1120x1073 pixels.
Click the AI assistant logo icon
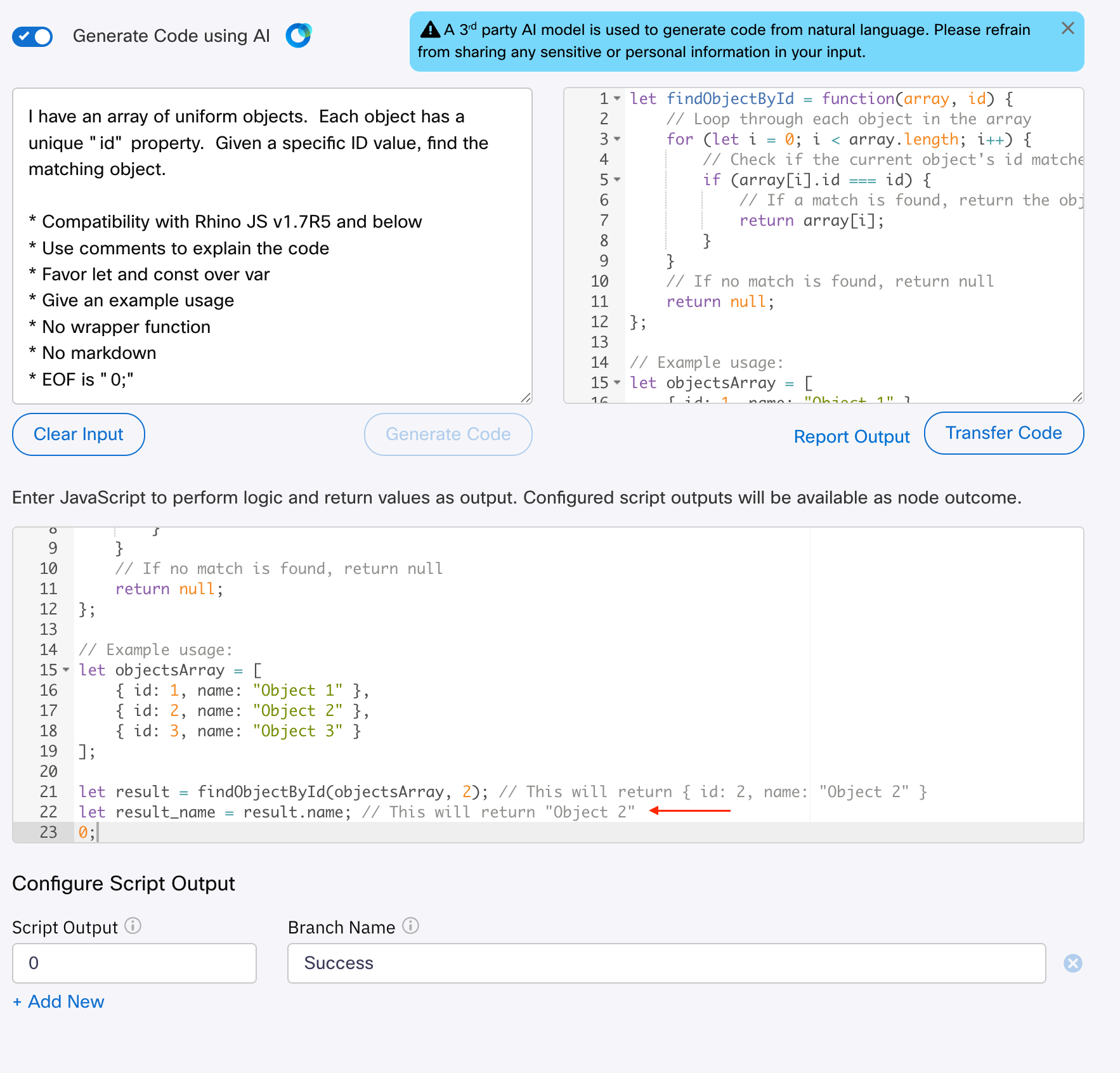pos(298,36)
